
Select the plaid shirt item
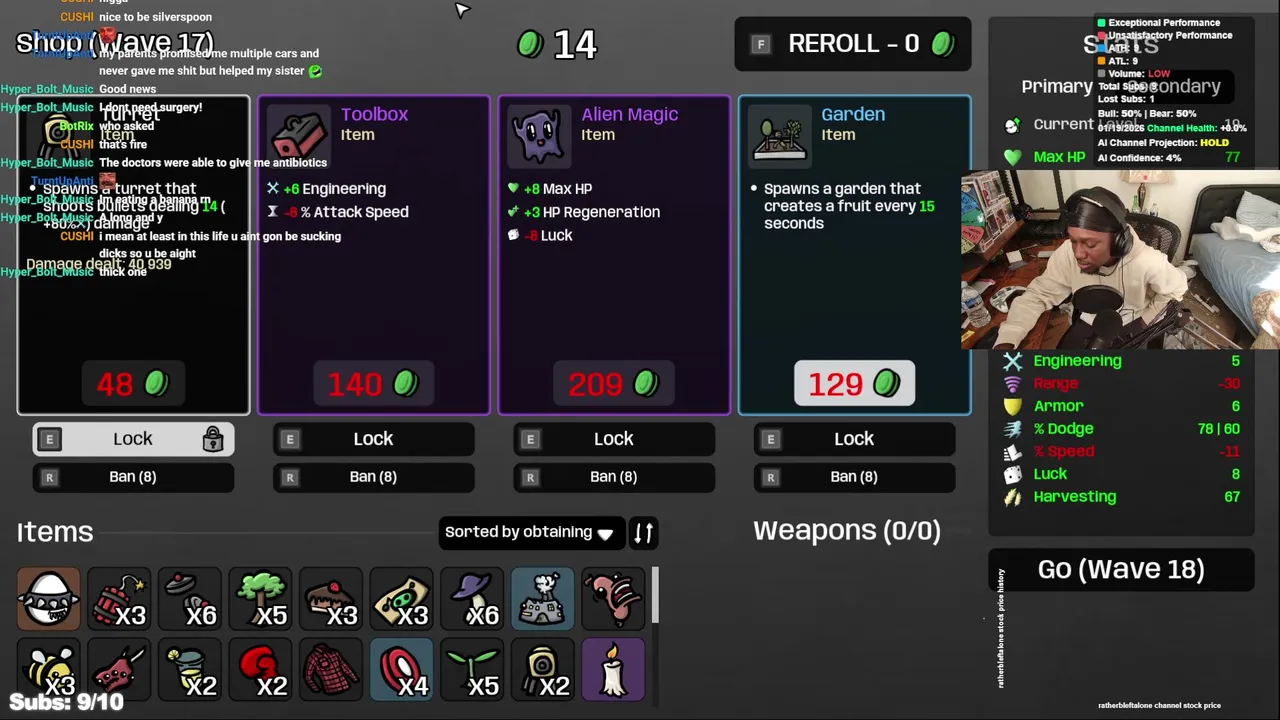coord(331,669)
